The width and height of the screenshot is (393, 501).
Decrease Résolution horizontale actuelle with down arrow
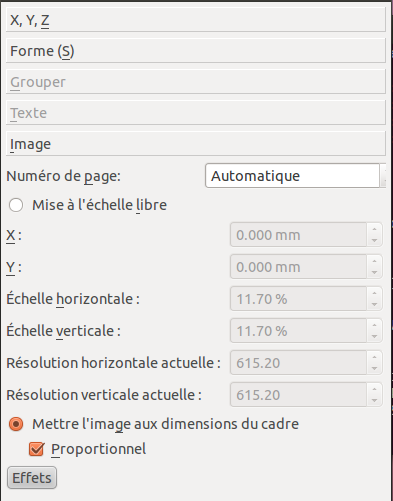tap(374, 369)
